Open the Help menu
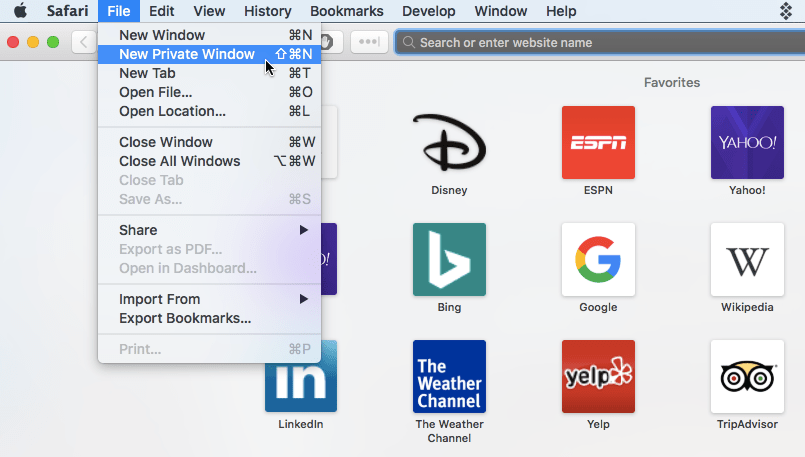The image size is (805, 457). click(x=561, y=11)
